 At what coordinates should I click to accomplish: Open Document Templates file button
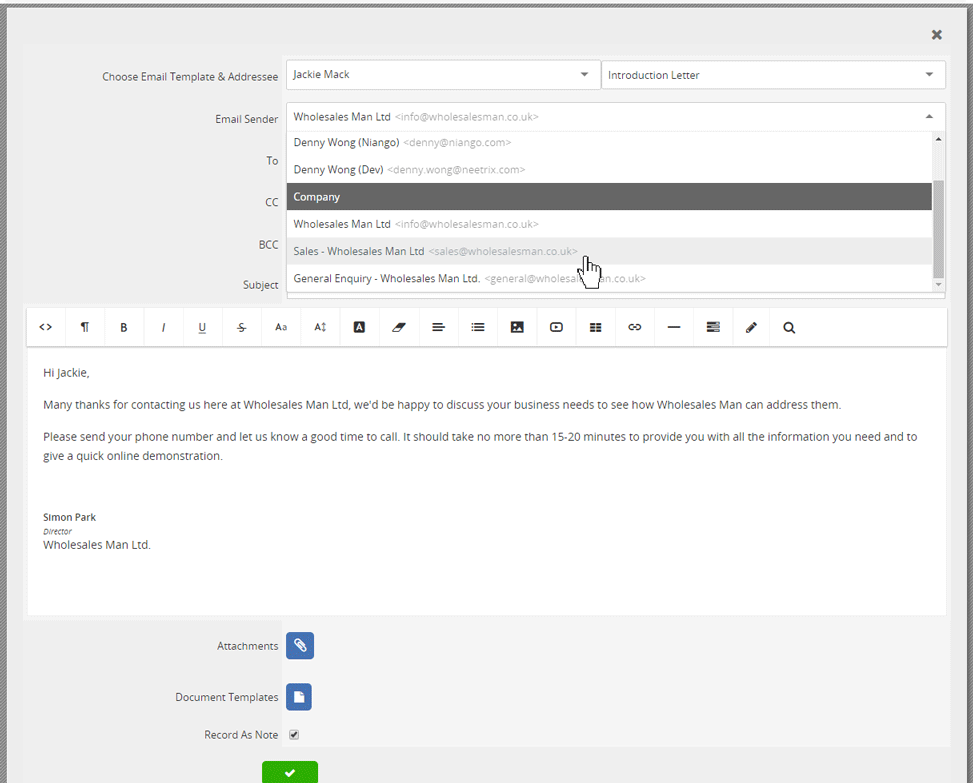point(299,697)
